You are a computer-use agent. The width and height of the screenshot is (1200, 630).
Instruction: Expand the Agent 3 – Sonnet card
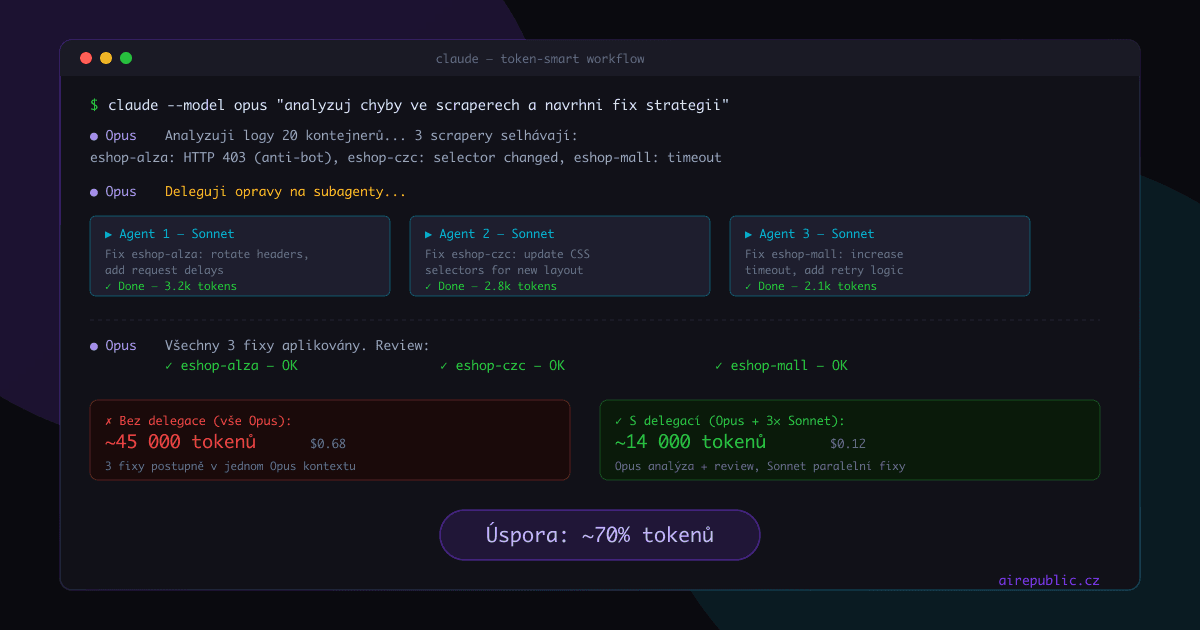[x=880, y=255]
